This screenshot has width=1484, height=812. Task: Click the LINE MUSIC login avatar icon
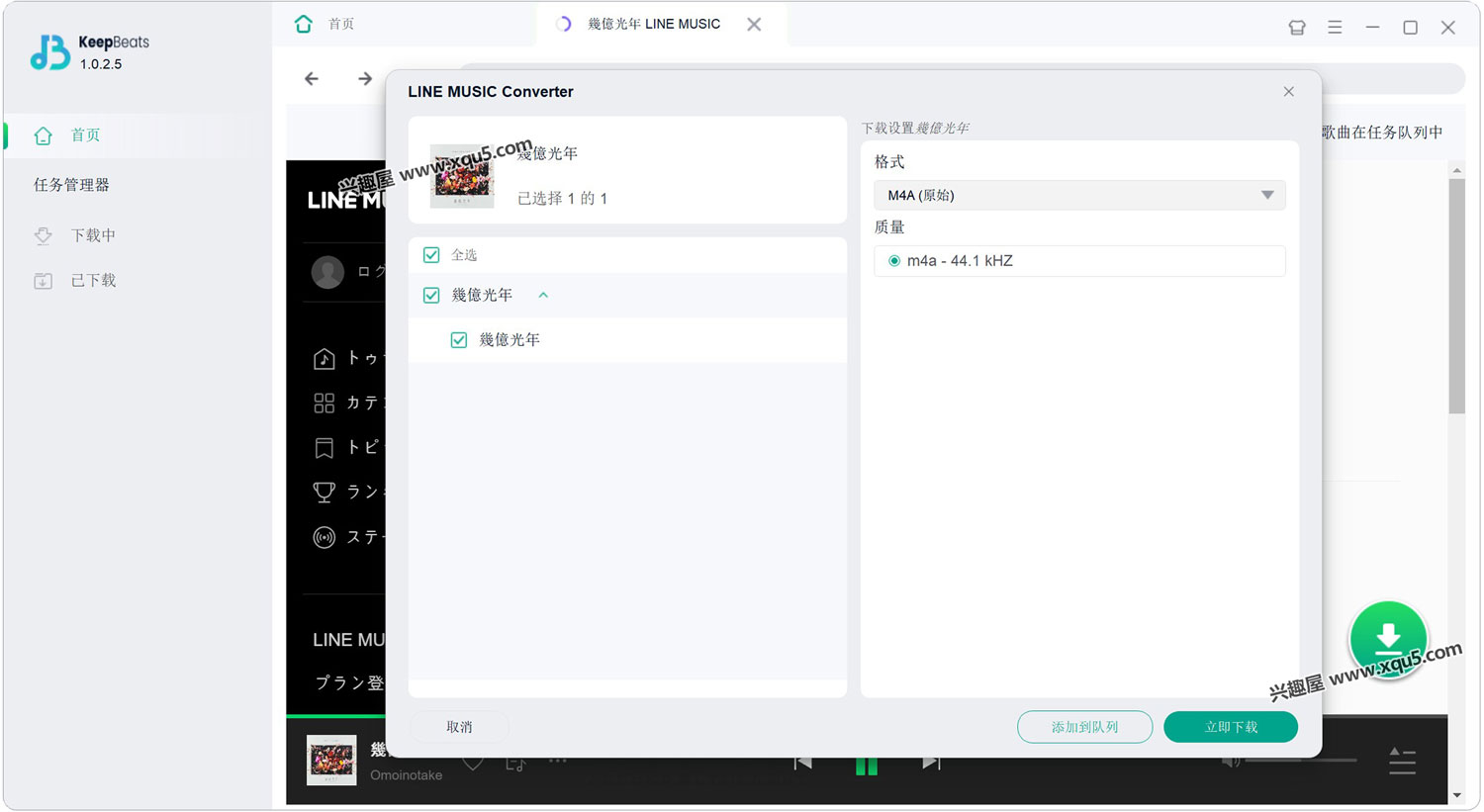coord(327,272)
